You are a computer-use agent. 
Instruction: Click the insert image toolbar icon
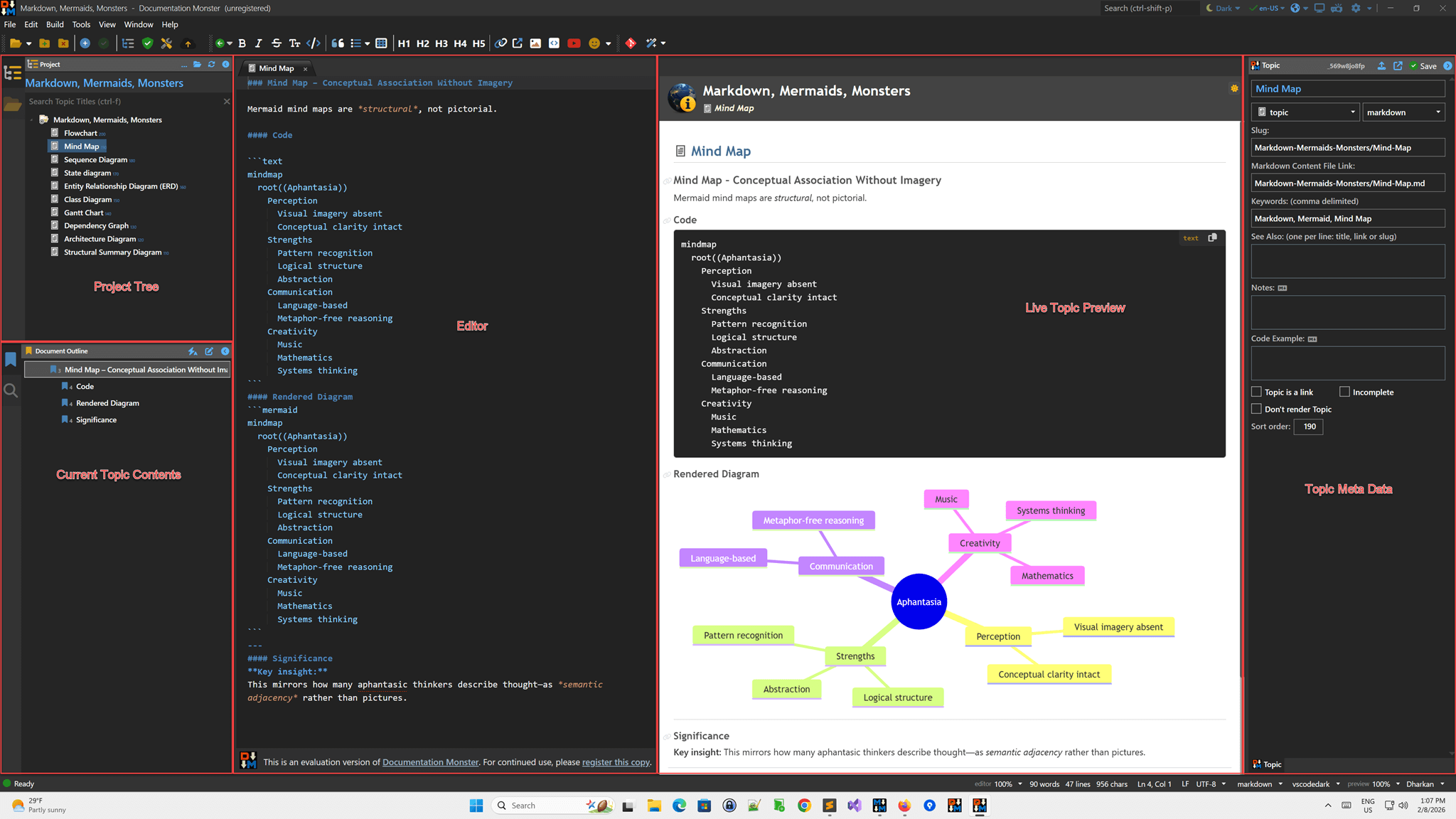coord(535,43)
